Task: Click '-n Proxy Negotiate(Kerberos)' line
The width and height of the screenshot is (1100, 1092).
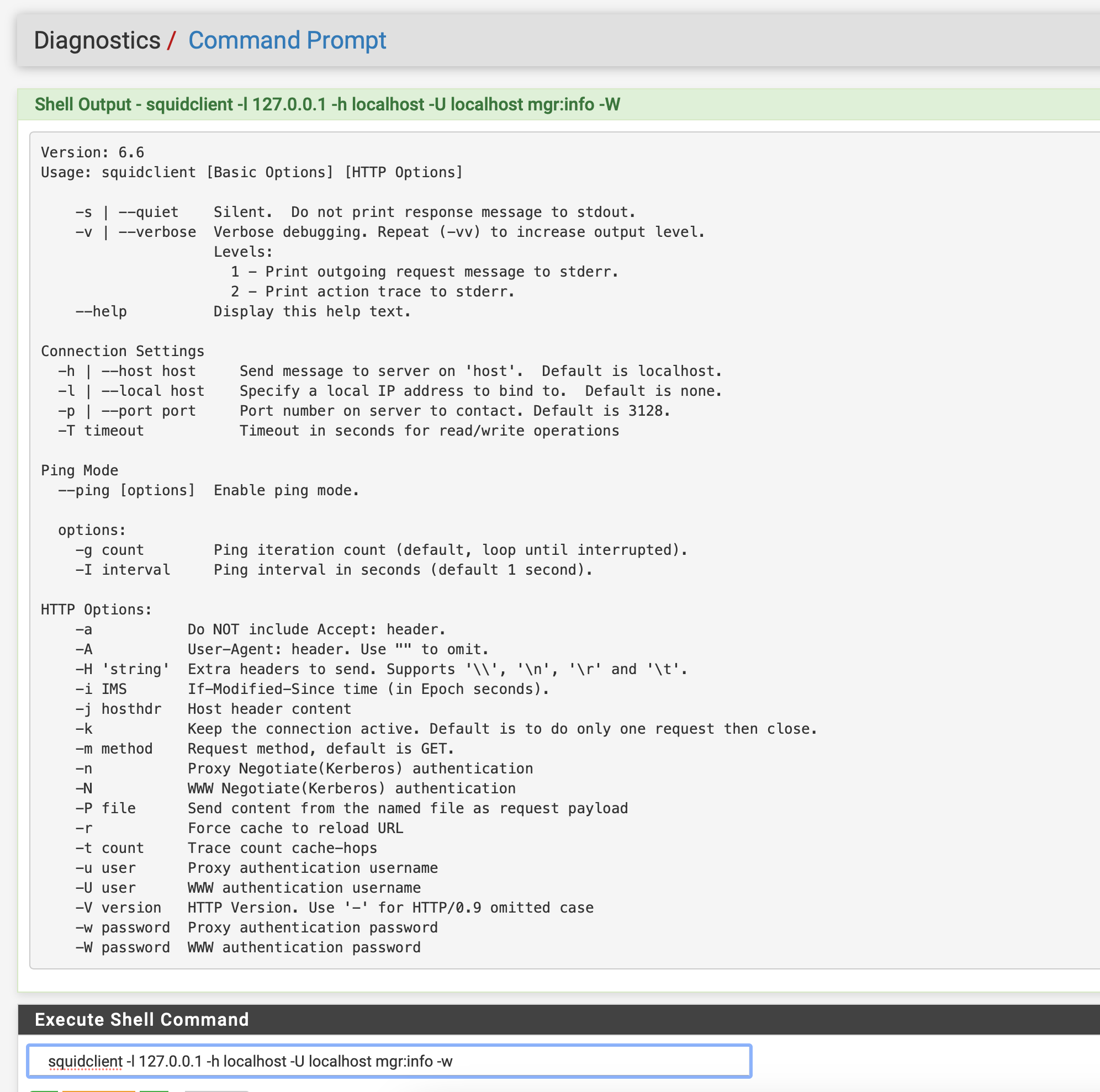Action: tap(304, 769)
